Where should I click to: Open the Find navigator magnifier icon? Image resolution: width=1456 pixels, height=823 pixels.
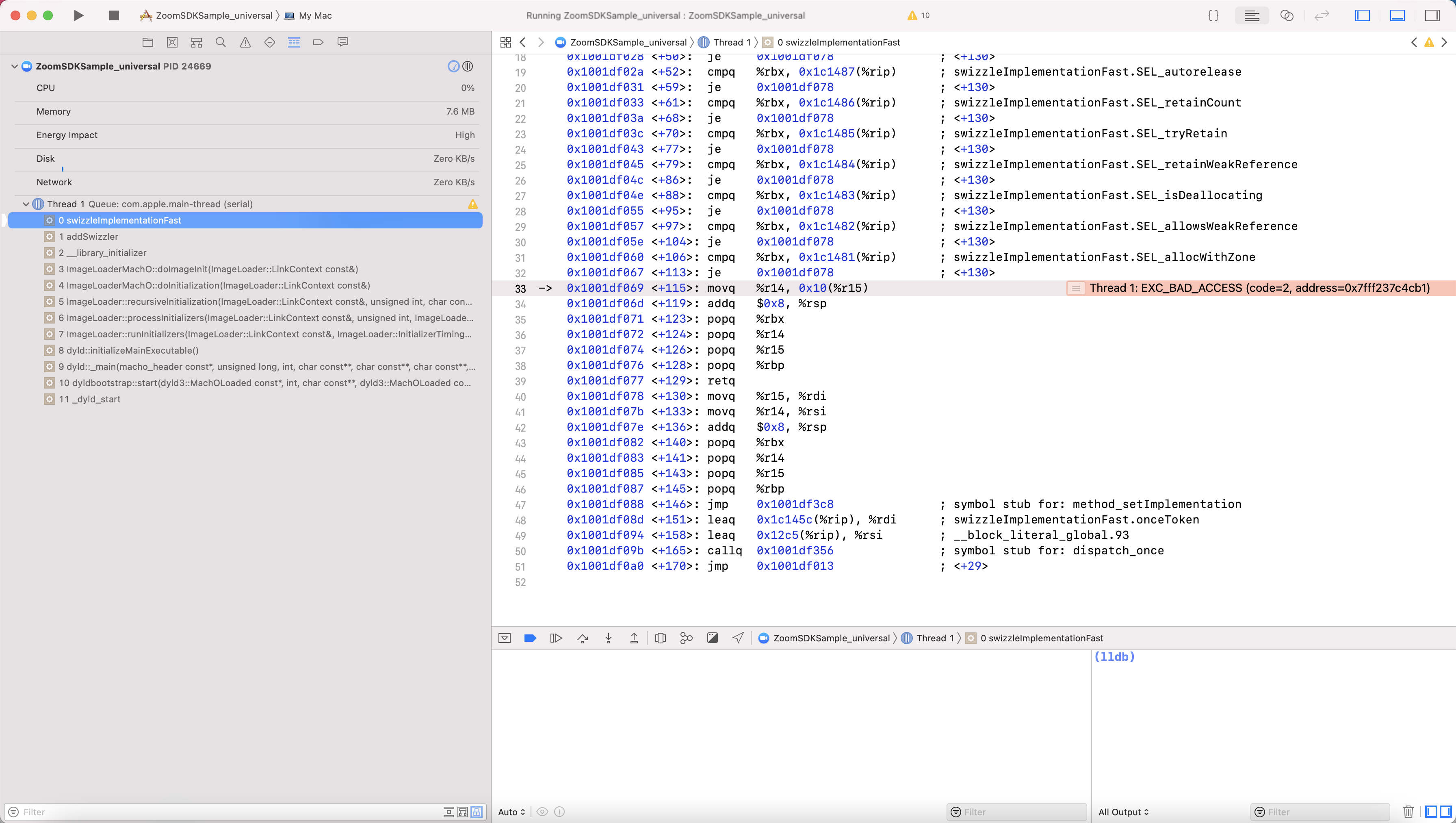[x=221, y=42]
